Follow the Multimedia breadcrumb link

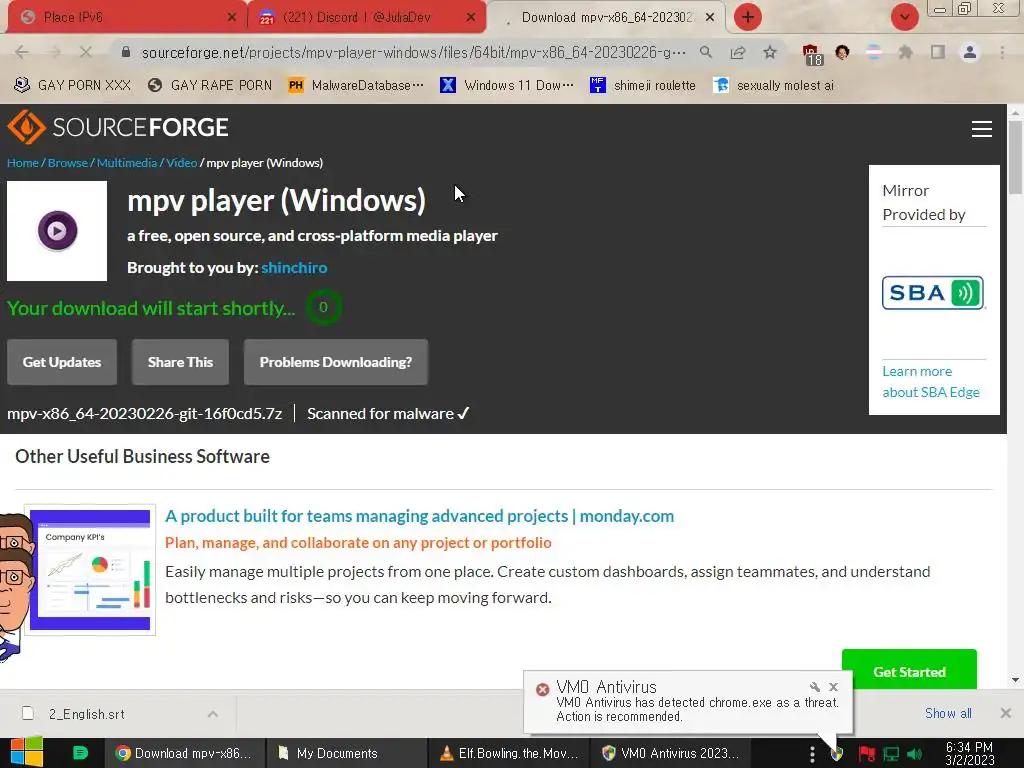click(x=127, y=163)
